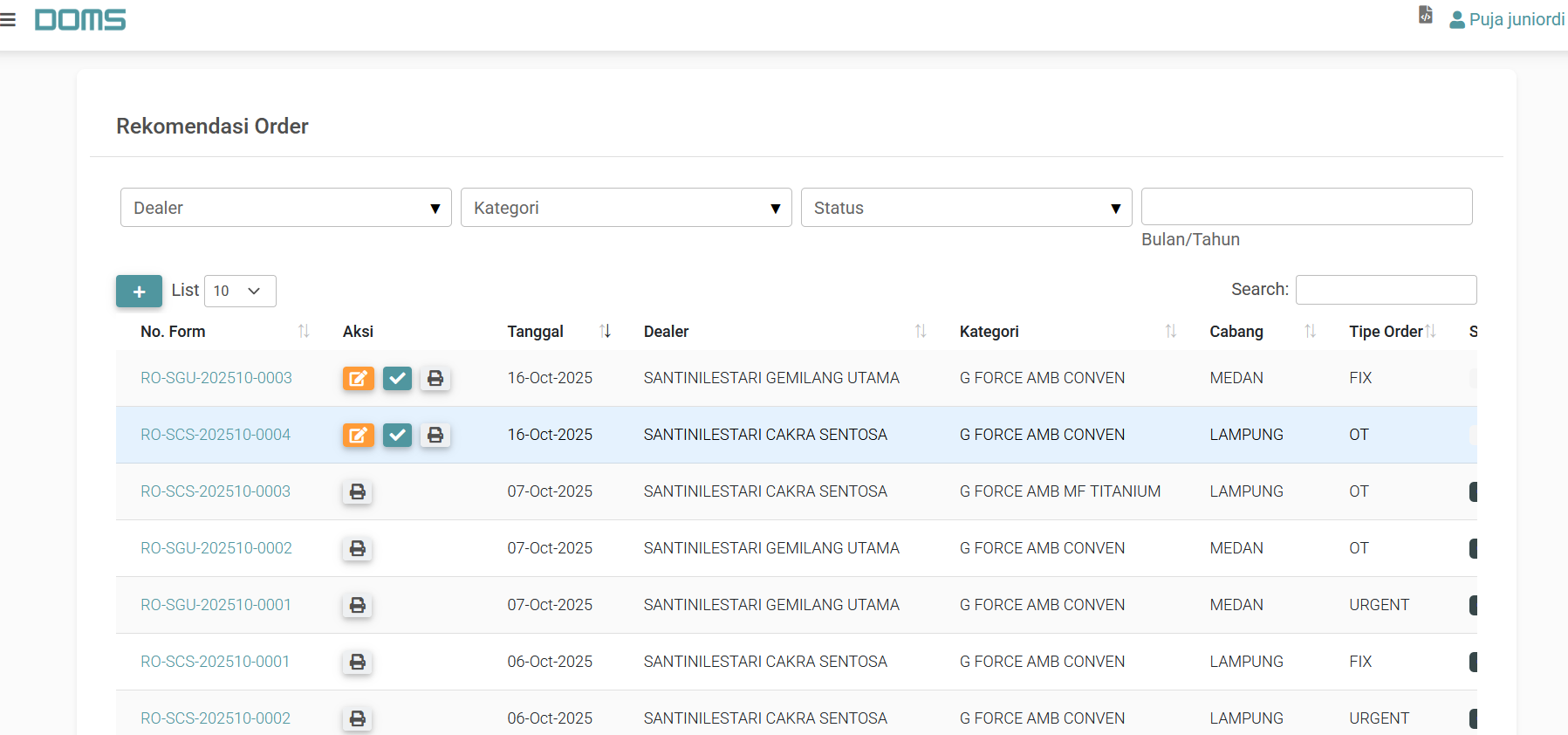The height and width of the screenshot is (735, 1568).
Task: Open the Dealer filter dropdown
Action: (x=285, y=208)
